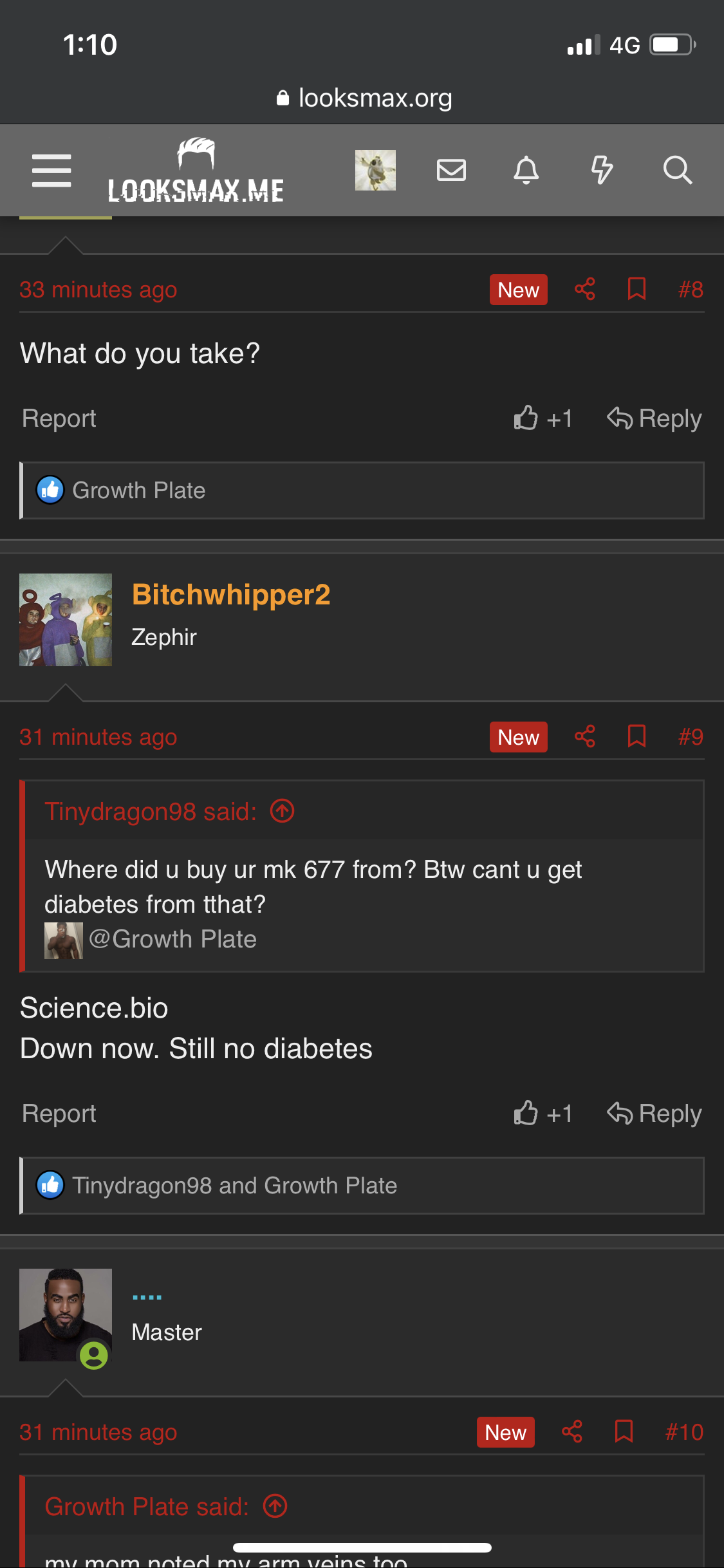724x1568 pixels.
Task: Like post #9 with +1 thumbs up
Action: click(x=543, y=1114)
